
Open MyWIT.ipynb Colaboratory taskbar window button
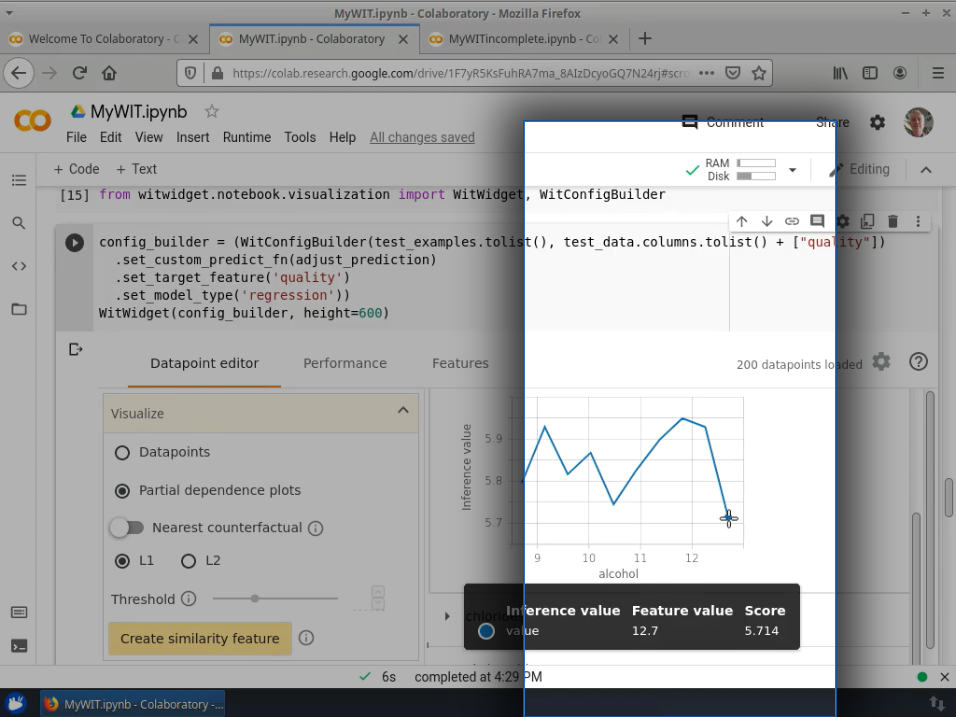pyautogui.click(x=133, y=704)
